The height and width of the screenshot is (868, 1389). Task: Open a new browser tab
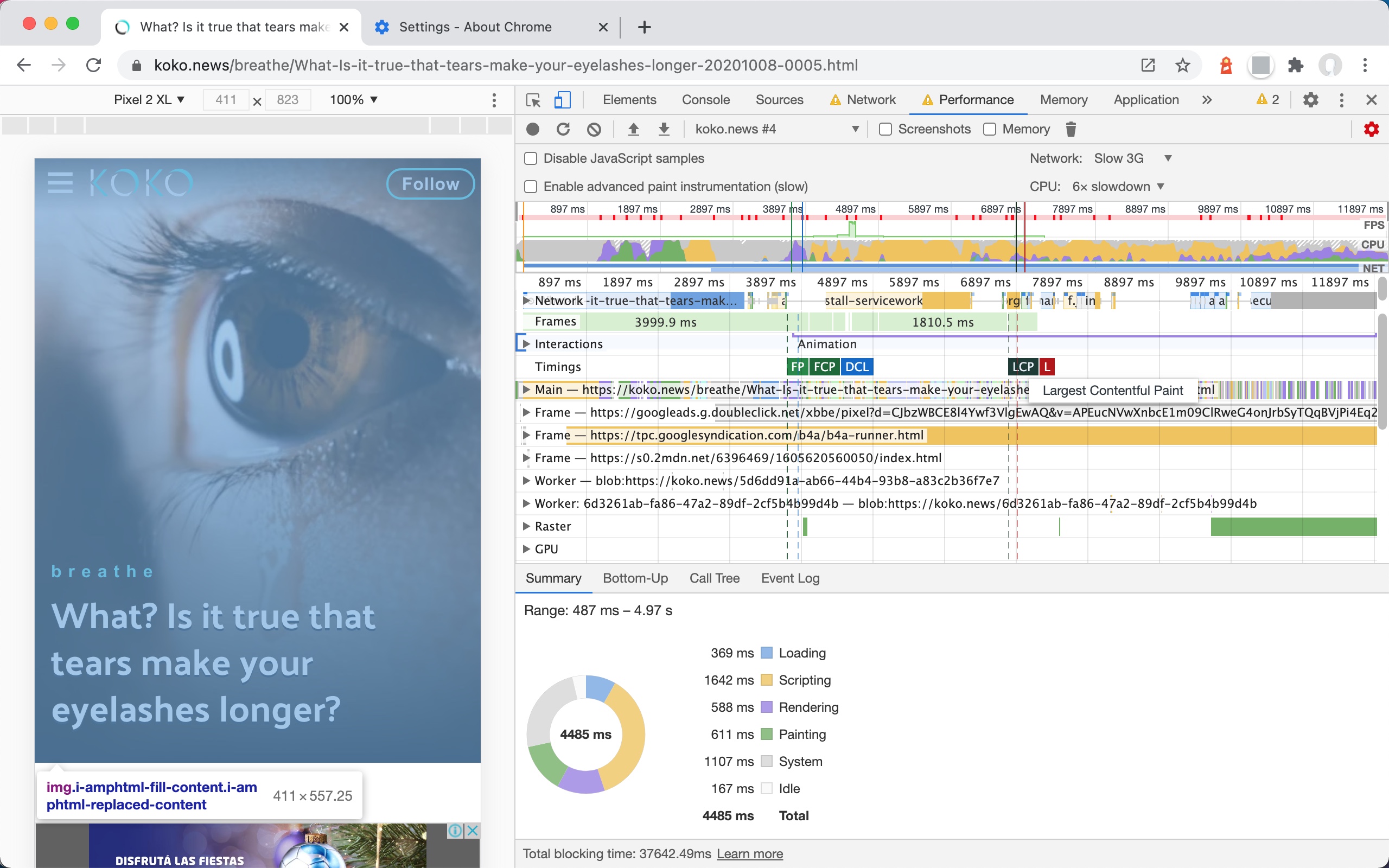[644, 27]
